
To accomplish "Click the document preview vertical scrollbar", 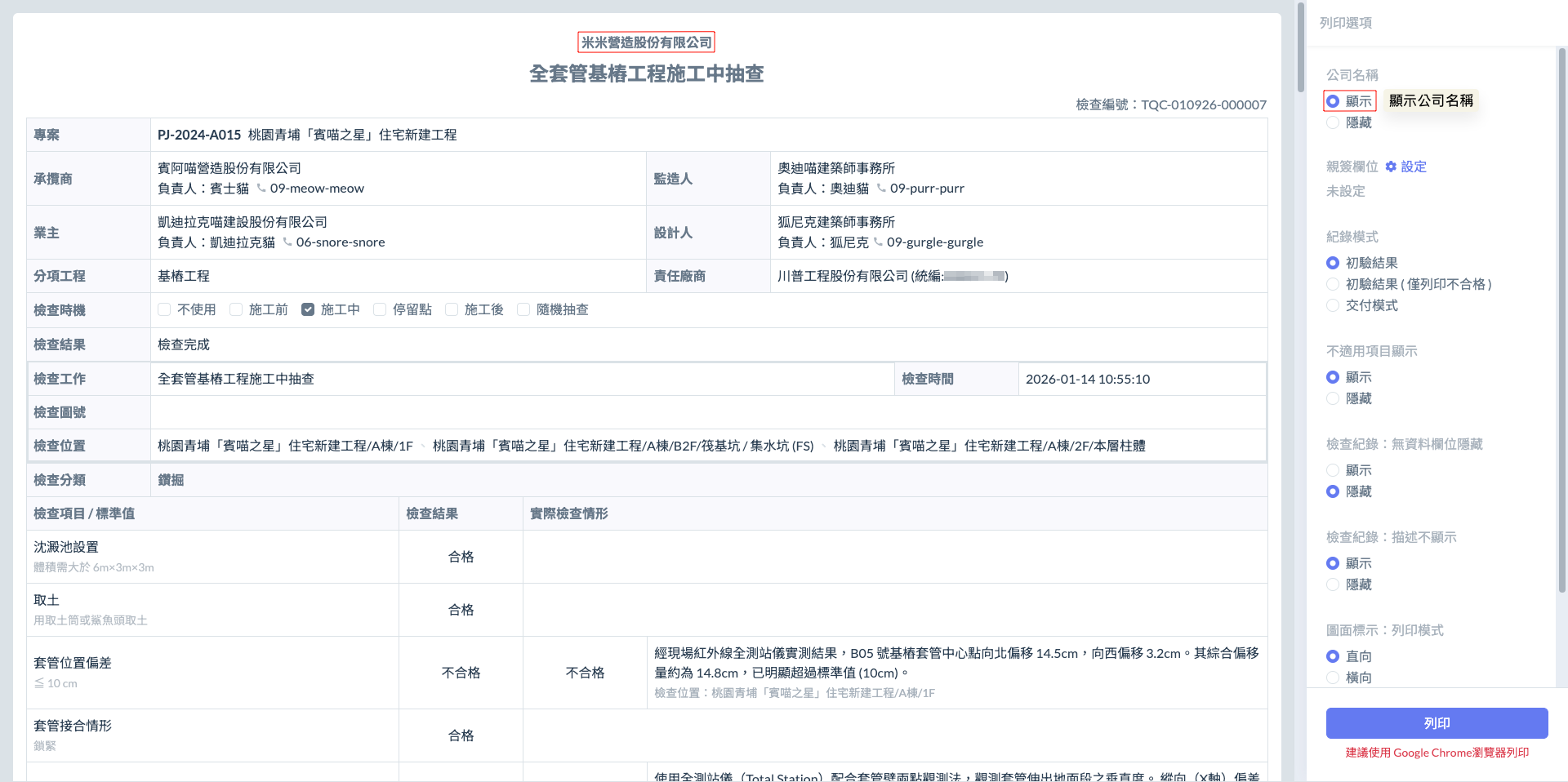I will 1301,49.
